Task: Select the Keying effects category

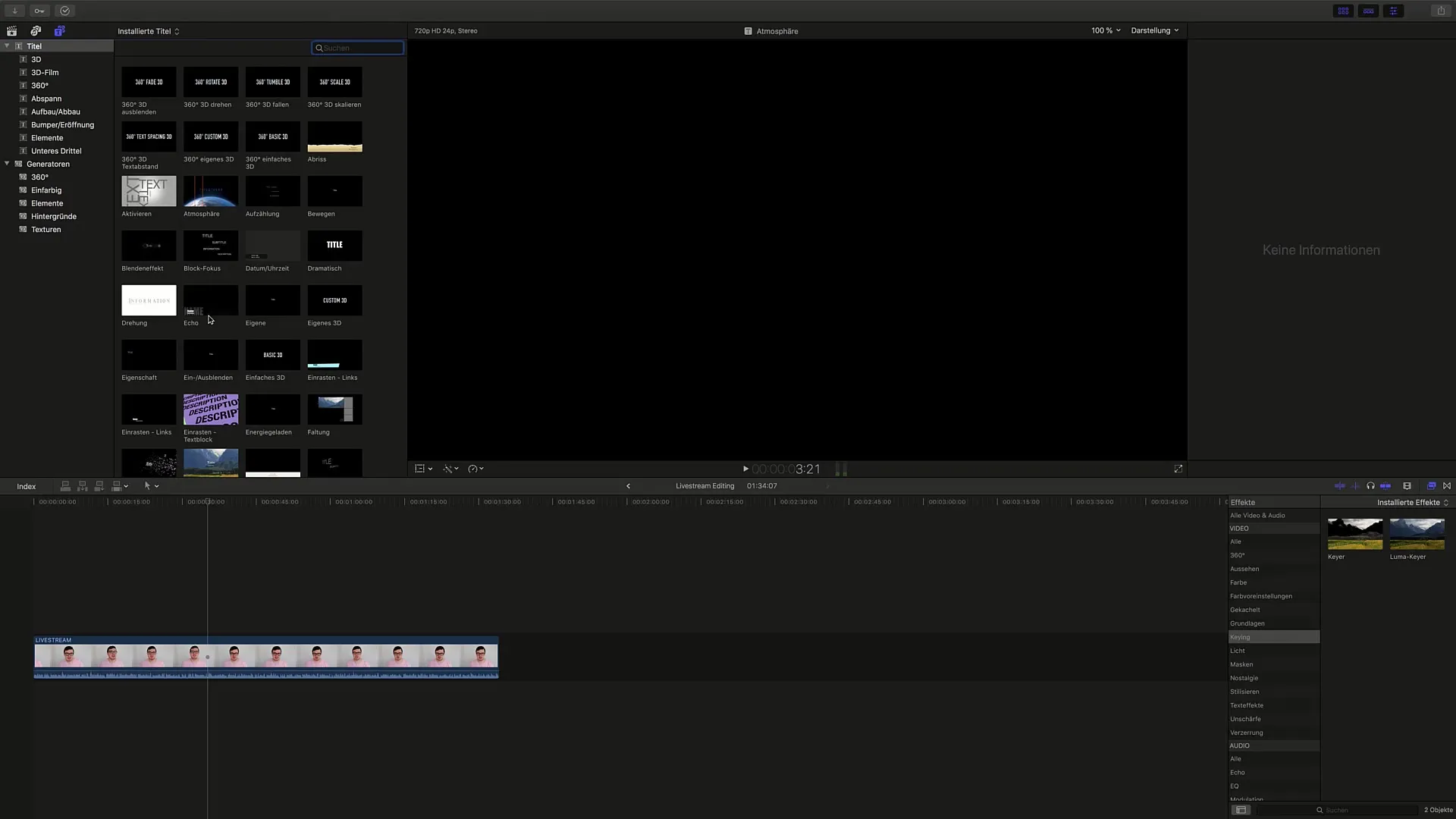Action: point(1273,638)
